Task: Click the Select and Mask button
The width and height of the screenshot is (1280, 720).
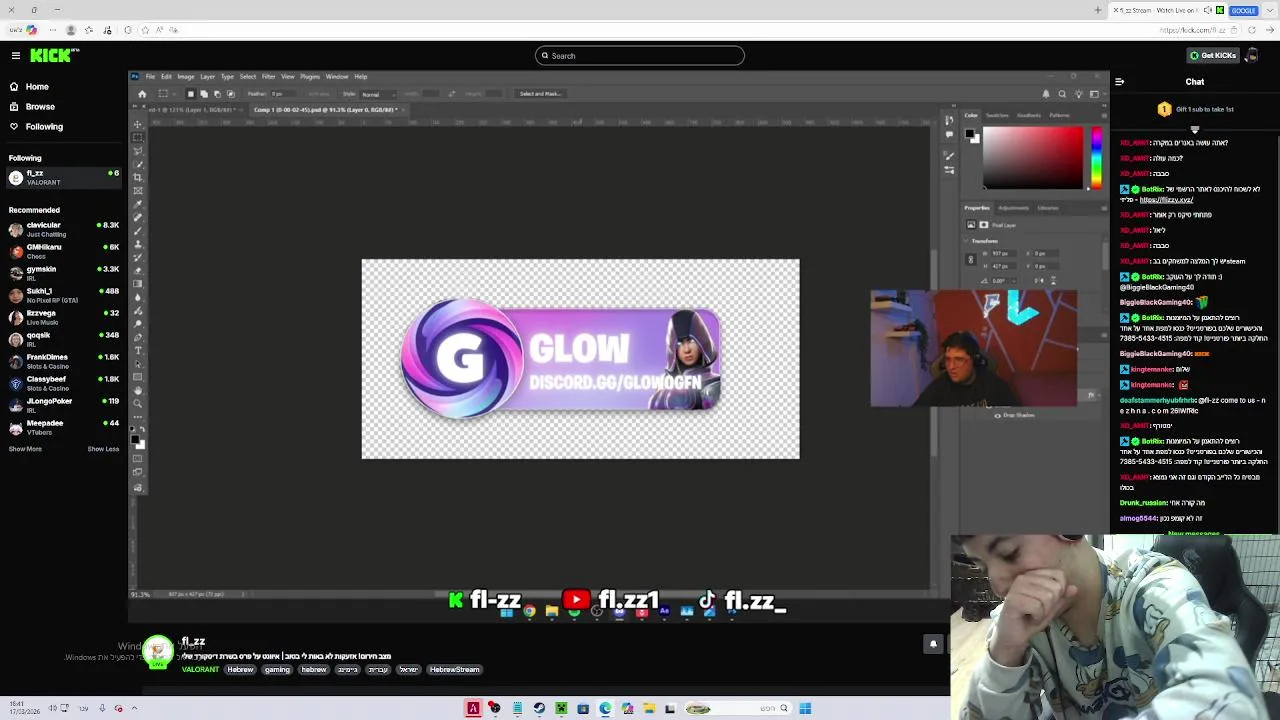Action: click(540, 94)
